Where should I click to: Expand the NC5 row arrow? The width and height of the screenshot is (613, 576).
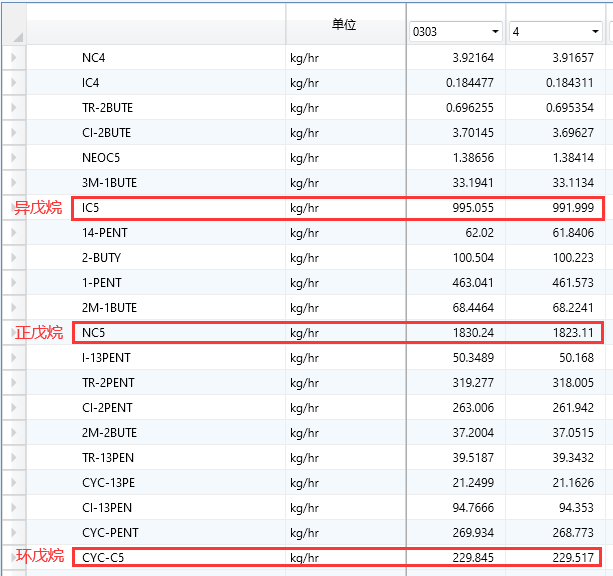point(13,333)
